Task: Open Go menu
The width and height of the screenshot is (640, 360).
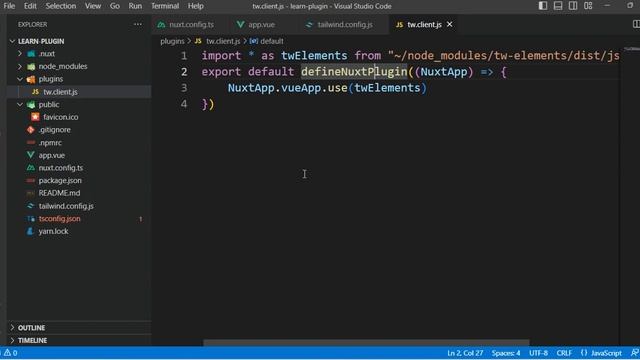Action: coord(115,6)
